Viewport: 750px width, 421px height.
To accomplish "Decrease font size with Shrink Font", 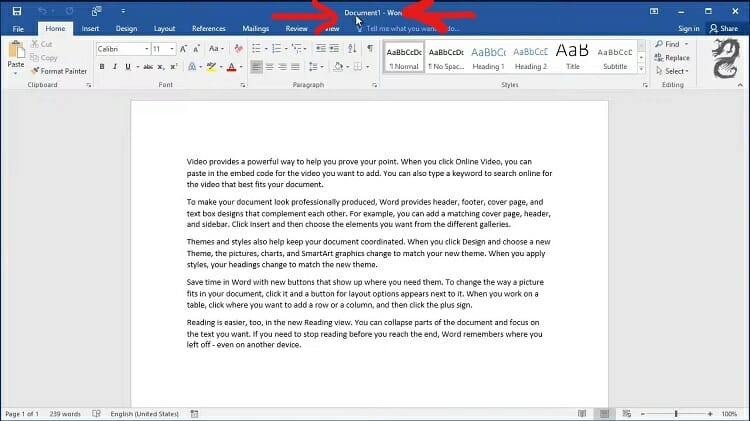I will [x=196, y=49].
